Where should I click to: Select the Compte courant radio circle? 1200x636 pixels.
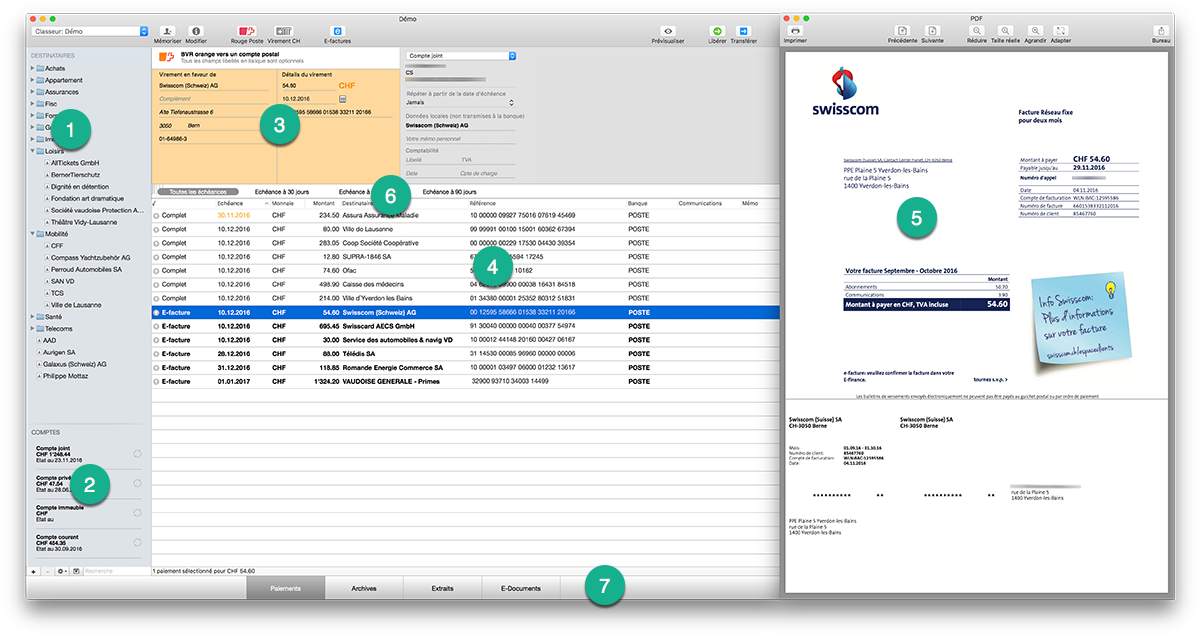(x=137, y=541)
